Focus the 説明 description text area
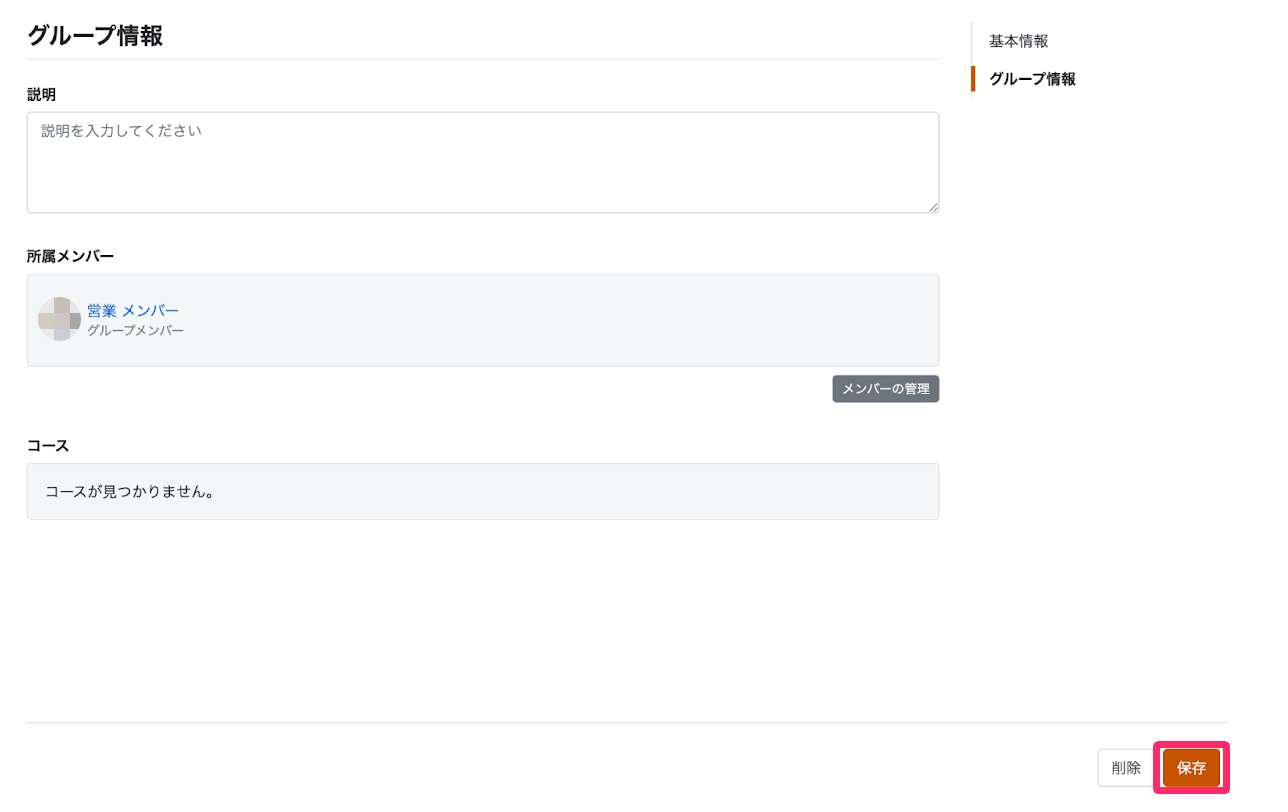This screenshot has width=1288, height=812. (483, 162)
